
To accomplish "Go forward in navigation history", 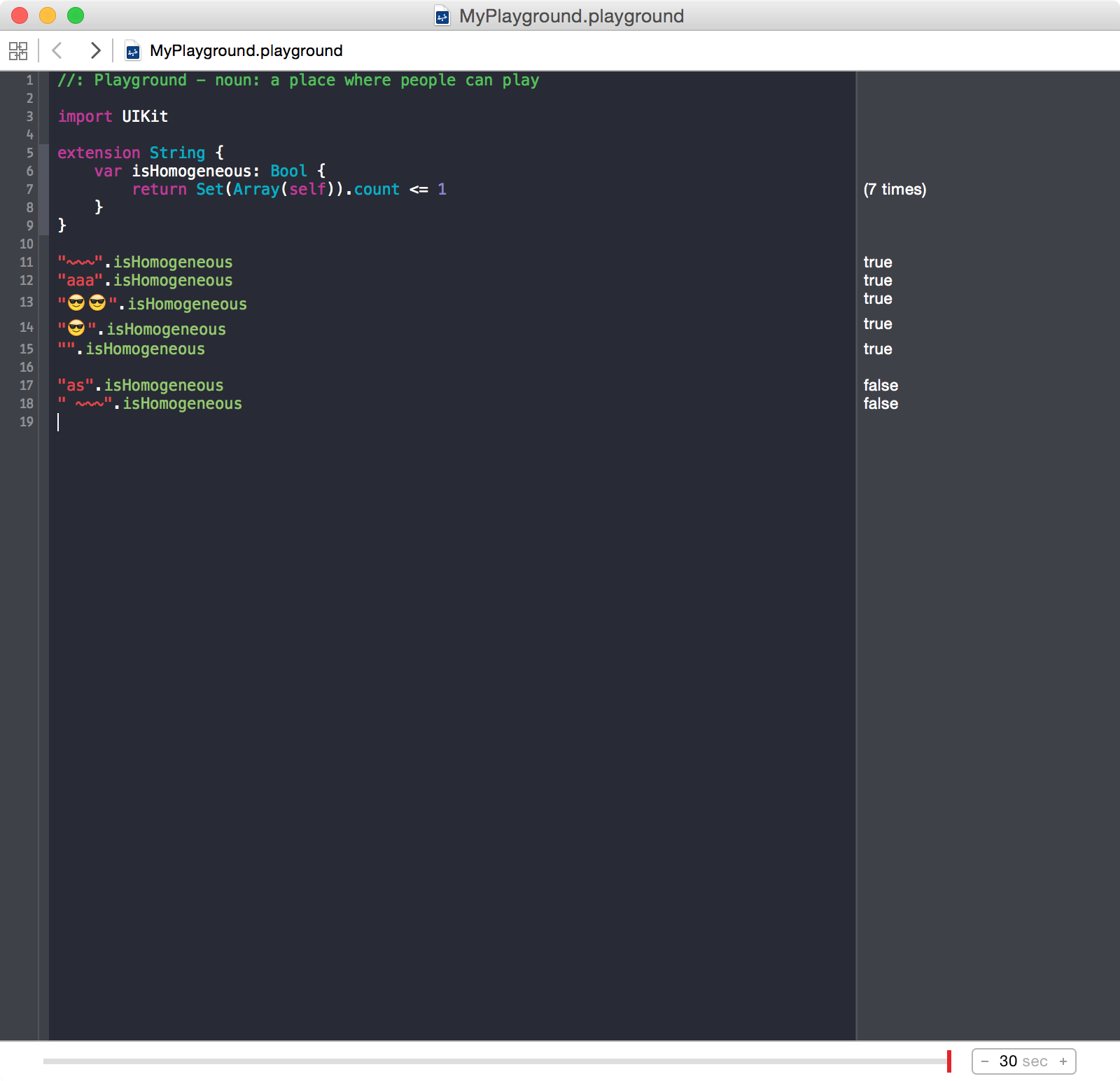I will [95, 50].
